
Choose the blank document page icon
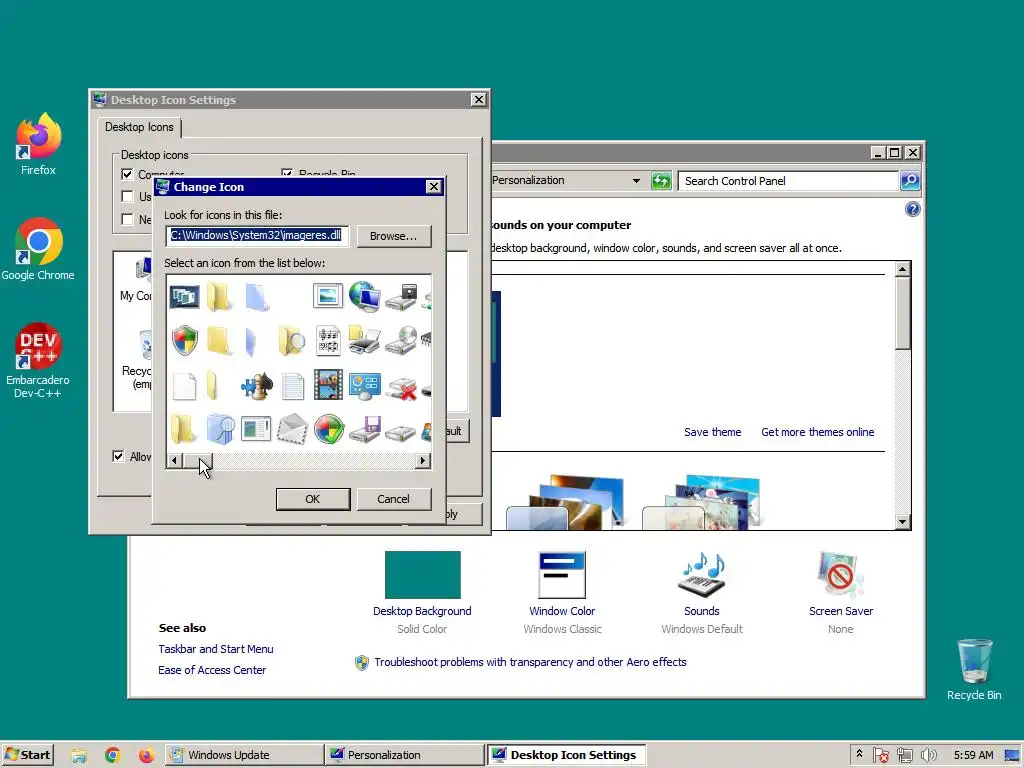tap(184, 386)
